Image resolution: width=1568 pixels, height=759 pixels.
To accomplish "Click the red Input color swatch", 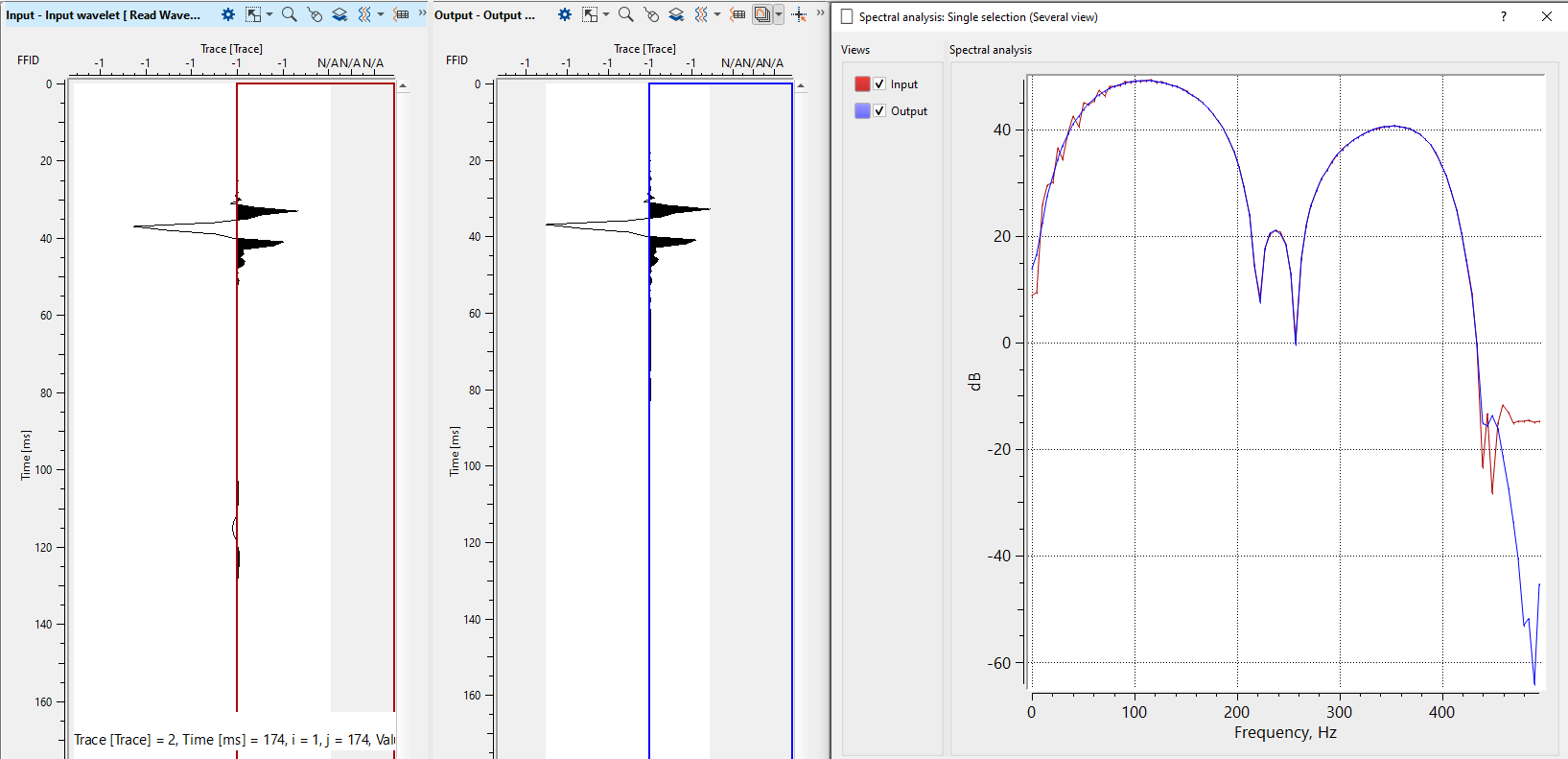I will click(862, 84).
